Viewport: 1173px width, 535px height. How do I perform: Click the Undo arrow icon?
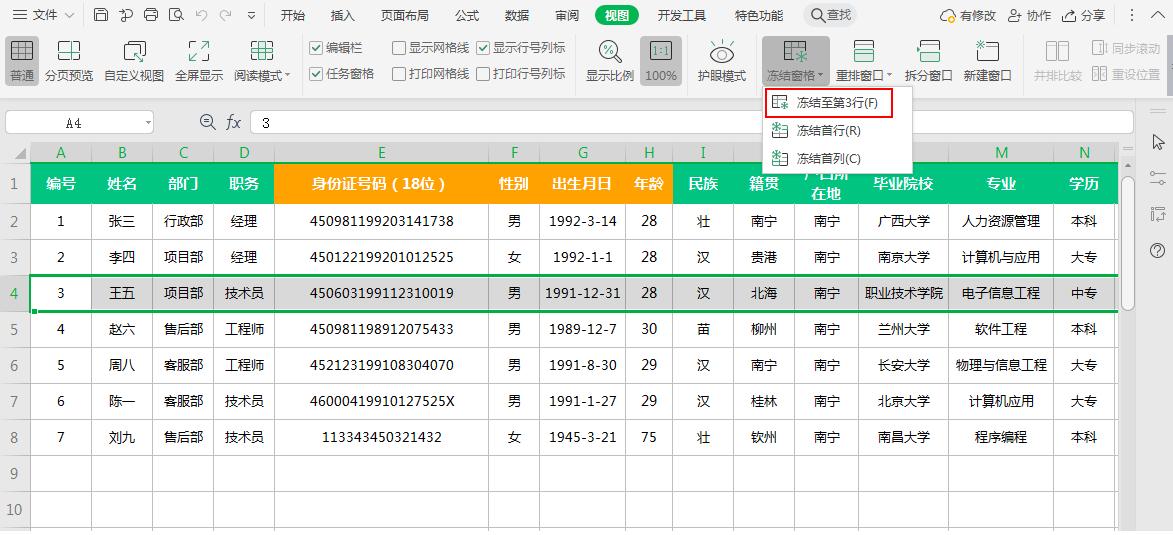(x=200, y=15)
